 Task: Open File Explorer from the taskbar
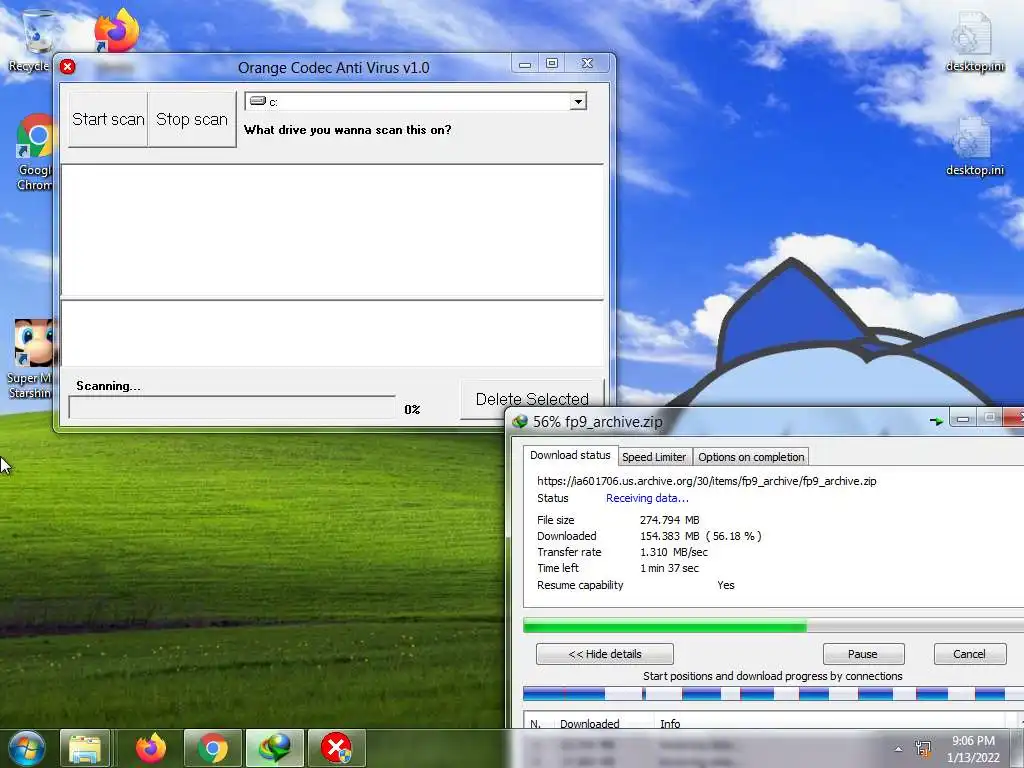85,748
